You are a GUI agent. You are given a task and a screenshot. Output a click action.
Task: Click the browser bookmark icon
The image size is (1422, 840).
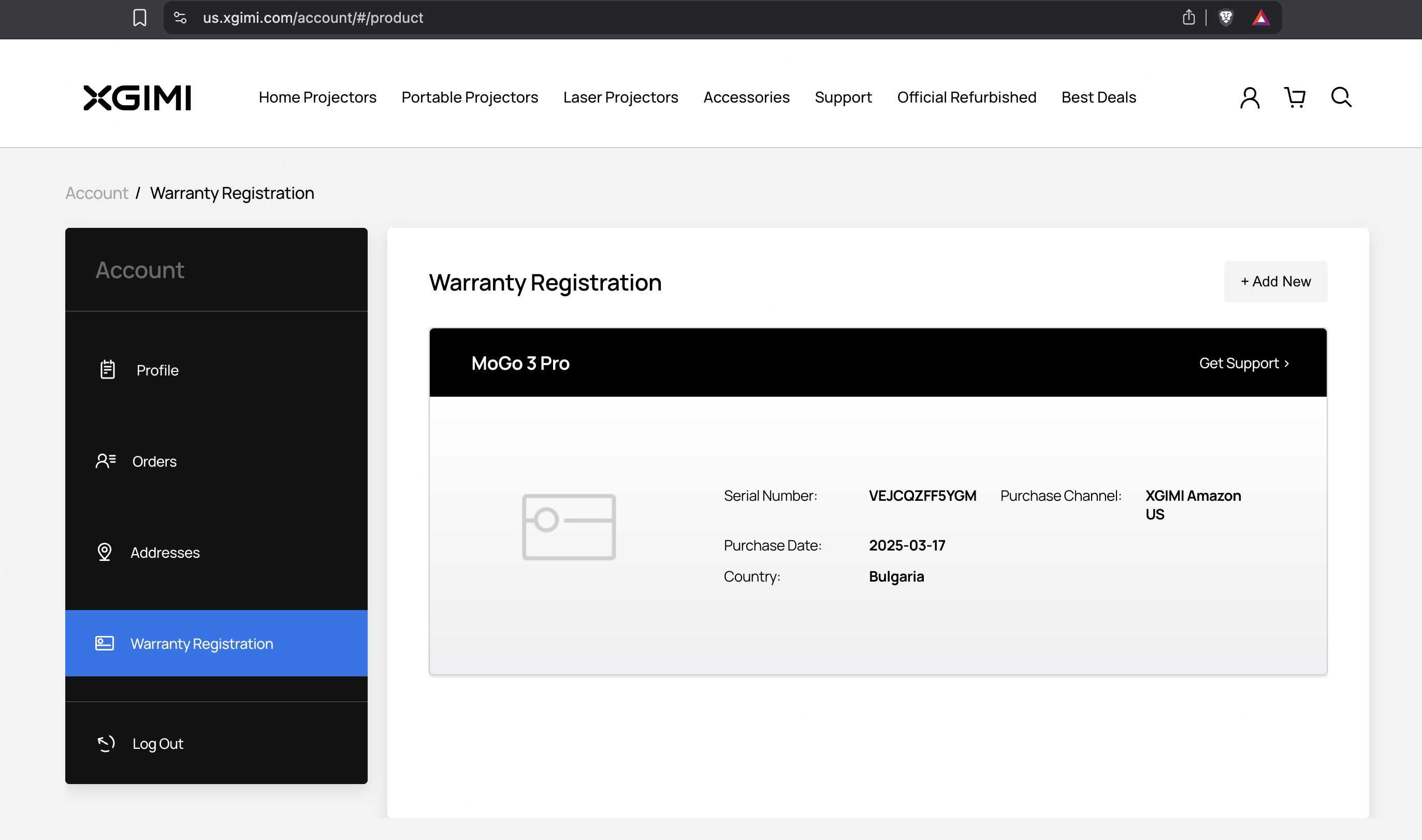click(x=140, y=18)
